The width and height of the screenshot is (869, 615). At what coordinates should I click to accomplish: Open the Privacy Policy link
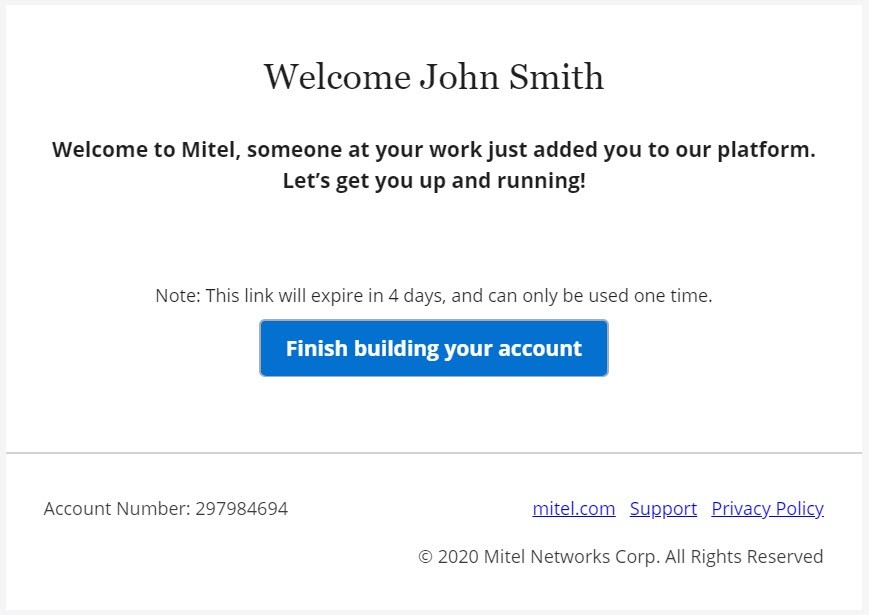767,508
